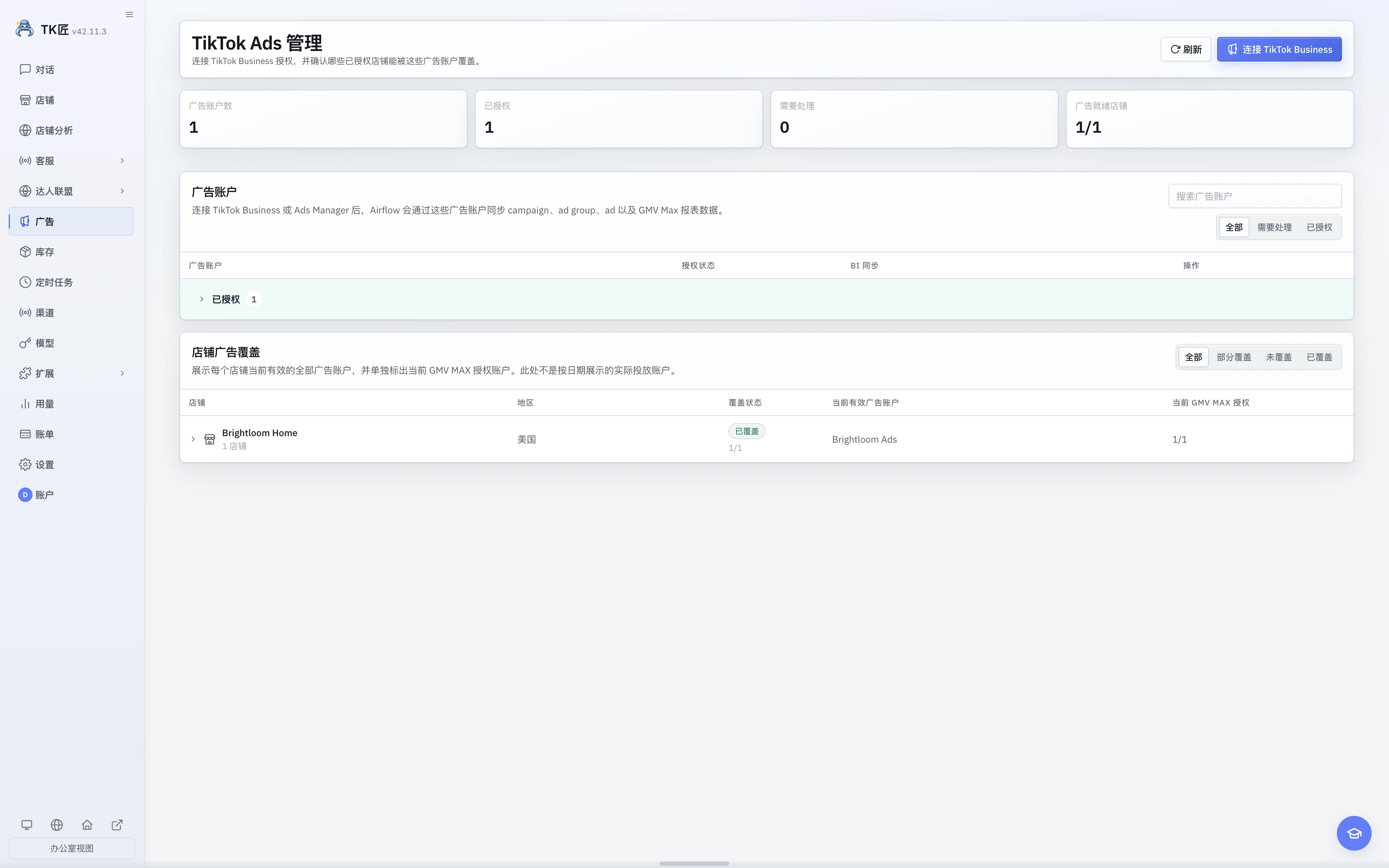This screenshot has width=1389, height=868.
Task: Click the monitor icon in sidebar footer
Action: pyautogui.click(x=27, y=825)
